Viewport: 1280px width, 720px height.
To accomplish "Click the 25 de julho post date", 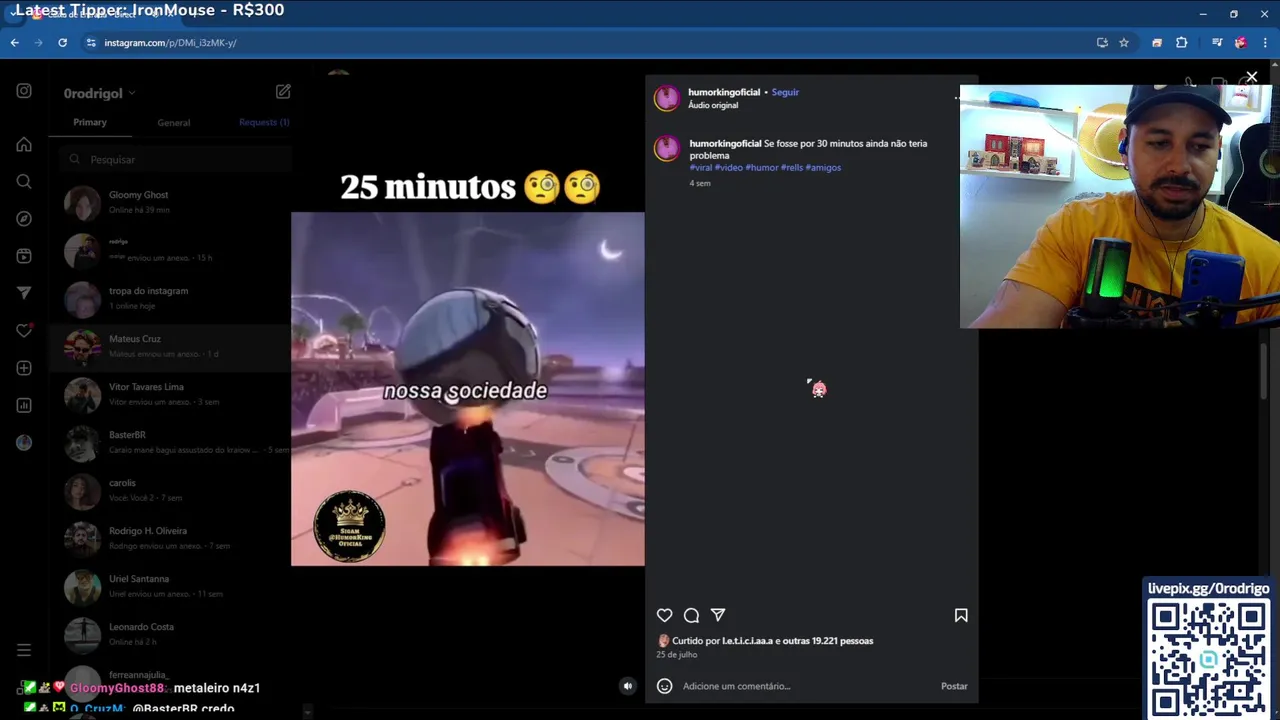I will (676, 655).
